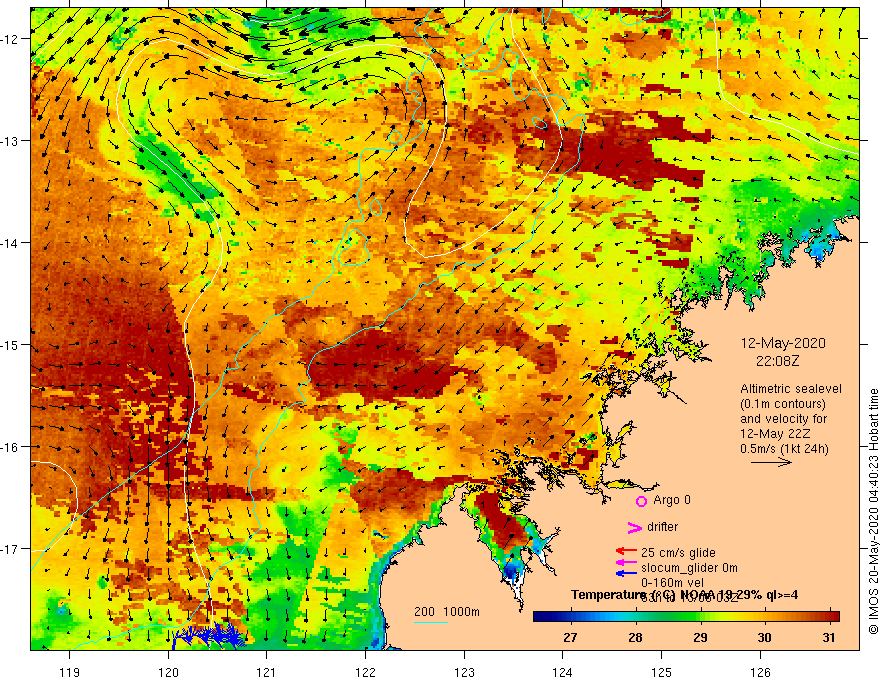Click latitude axis label -13
880x680 pixels.
[10, 141]
